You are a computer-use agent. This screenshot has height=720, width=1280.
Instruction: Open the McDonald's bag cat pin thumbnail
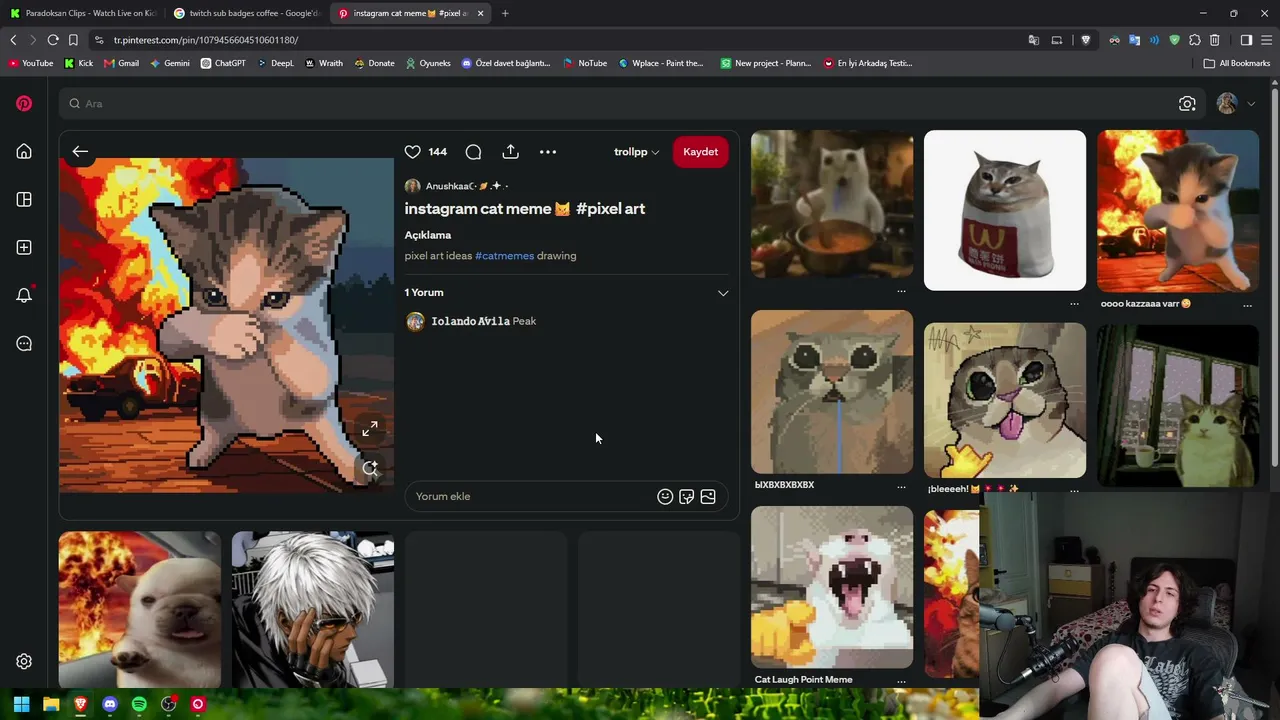1005,210
